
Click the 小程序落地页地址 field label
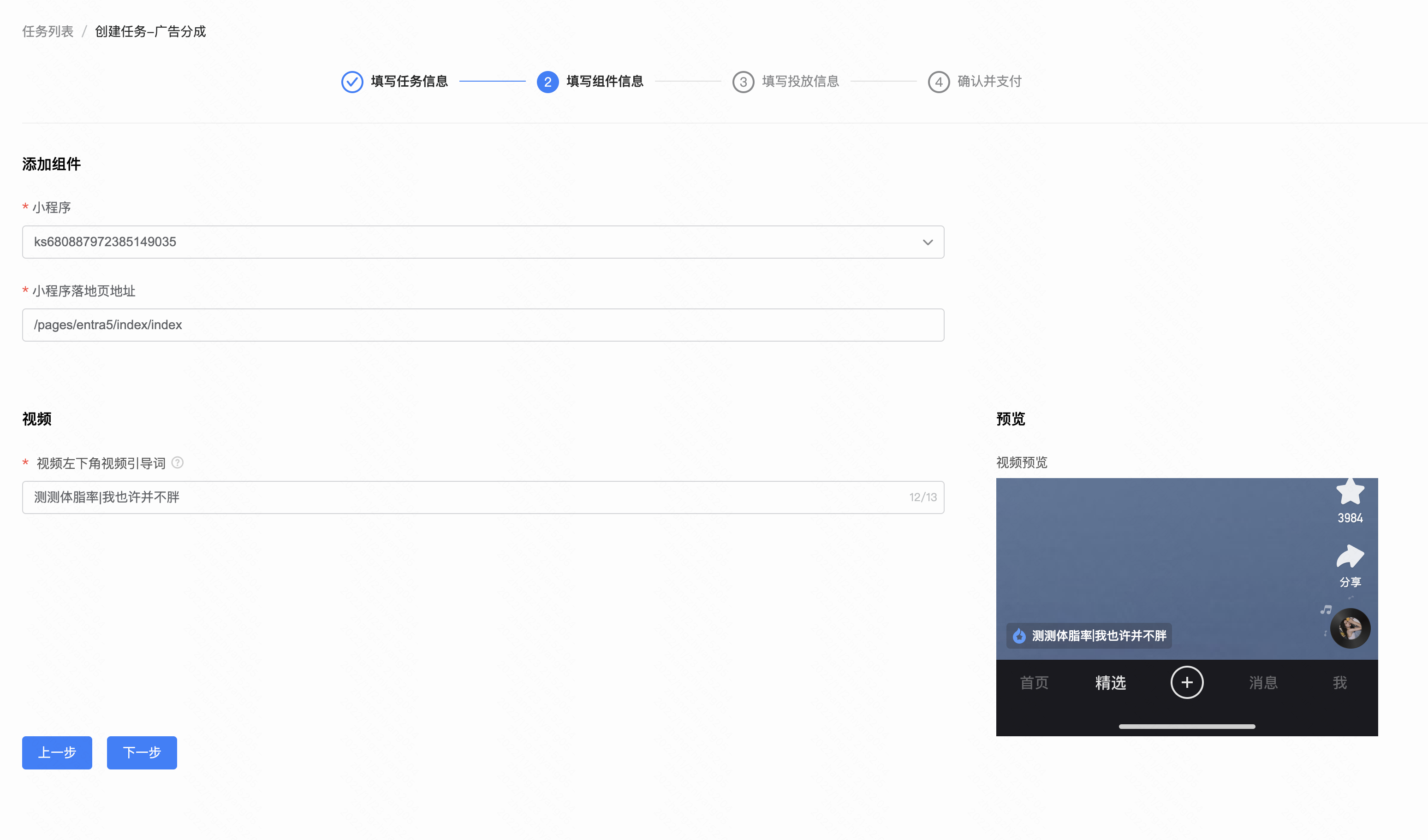(84, 291)
